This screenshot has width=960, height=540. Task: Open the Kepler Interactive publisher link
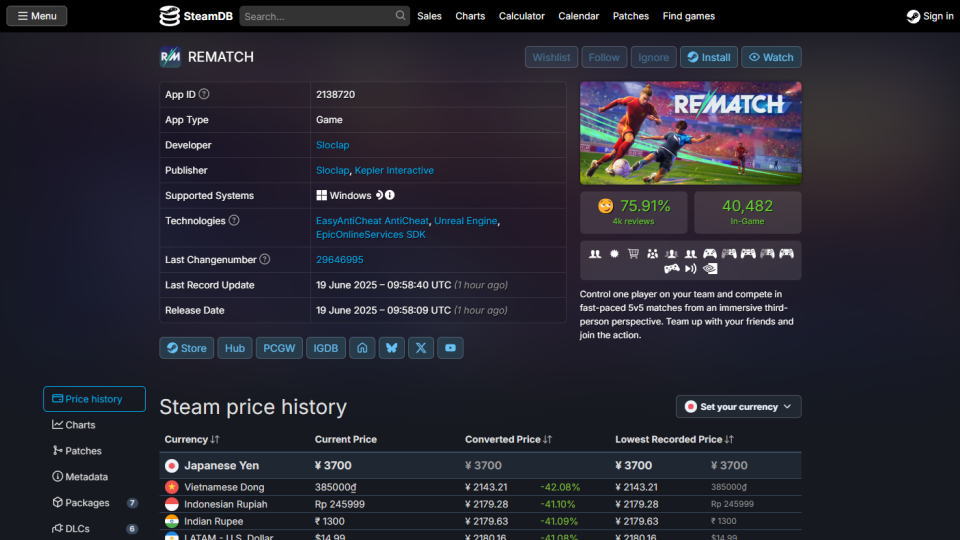(x=394, y=170)
